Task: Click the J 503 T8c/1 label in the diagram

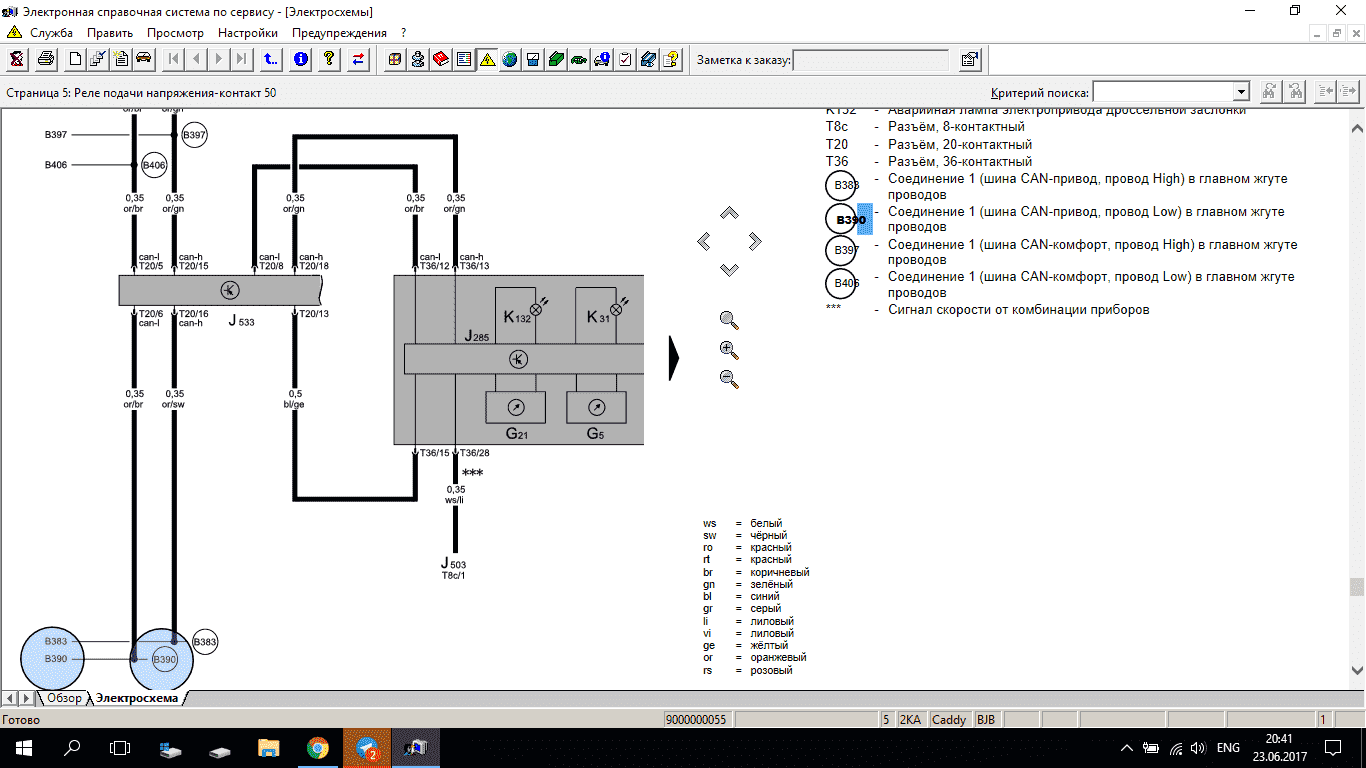Action: (x=453, y=570)
